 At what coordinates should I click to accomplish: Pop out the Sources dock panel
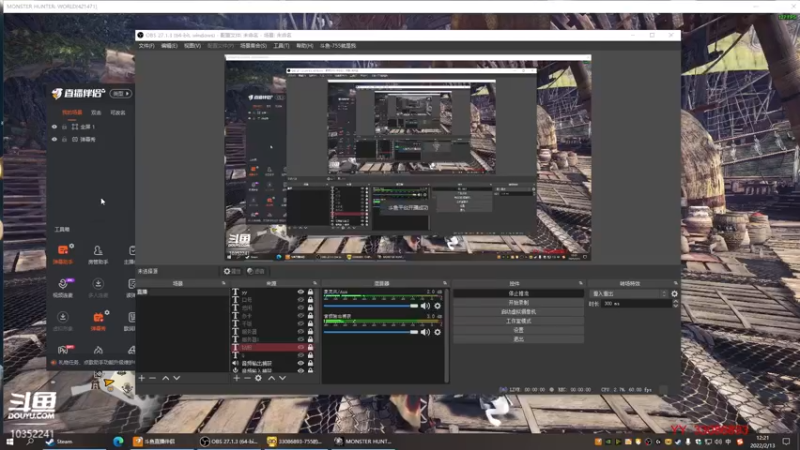[315, 283]
